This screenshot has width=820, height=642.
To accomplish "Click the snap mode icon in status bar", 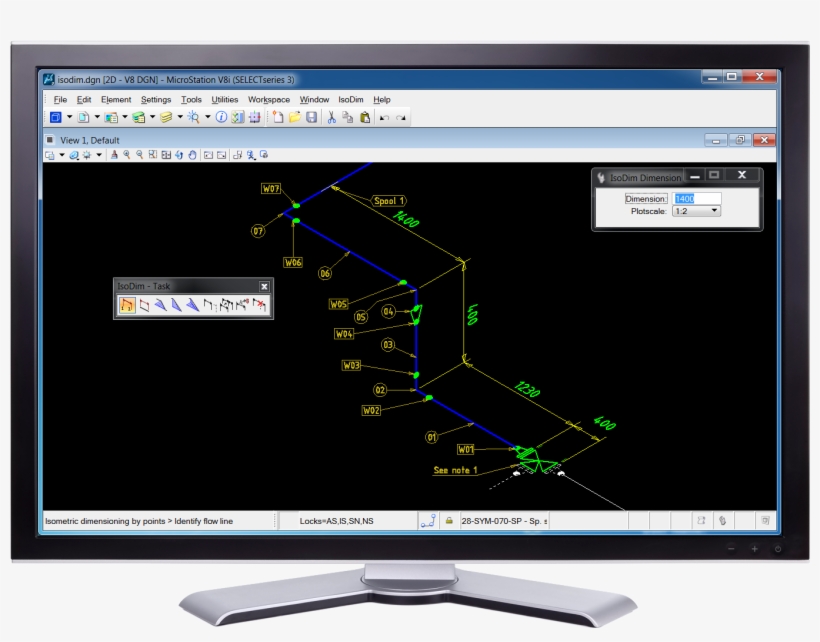I will [428, 521].
